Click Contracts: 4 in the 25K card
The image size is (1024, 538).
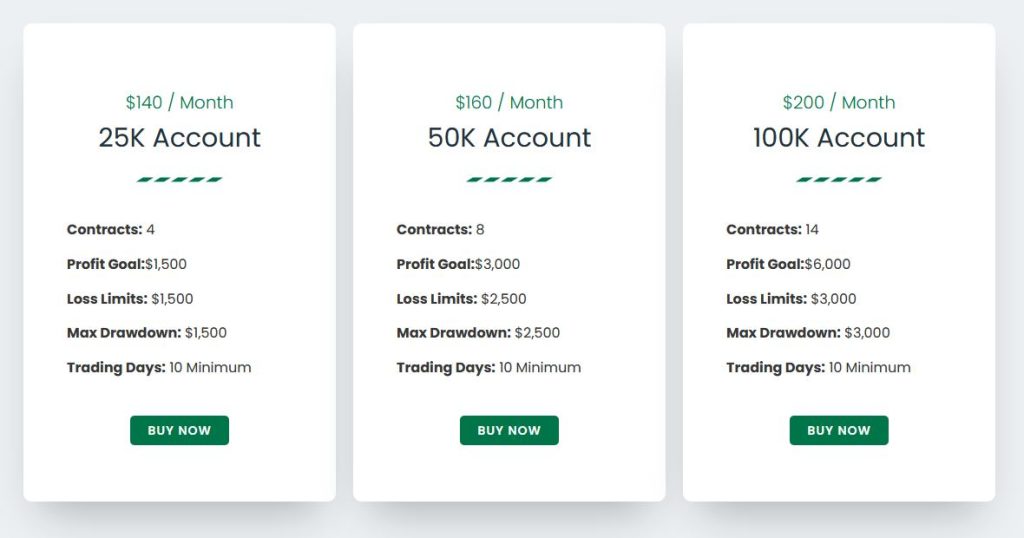(111, 230)
